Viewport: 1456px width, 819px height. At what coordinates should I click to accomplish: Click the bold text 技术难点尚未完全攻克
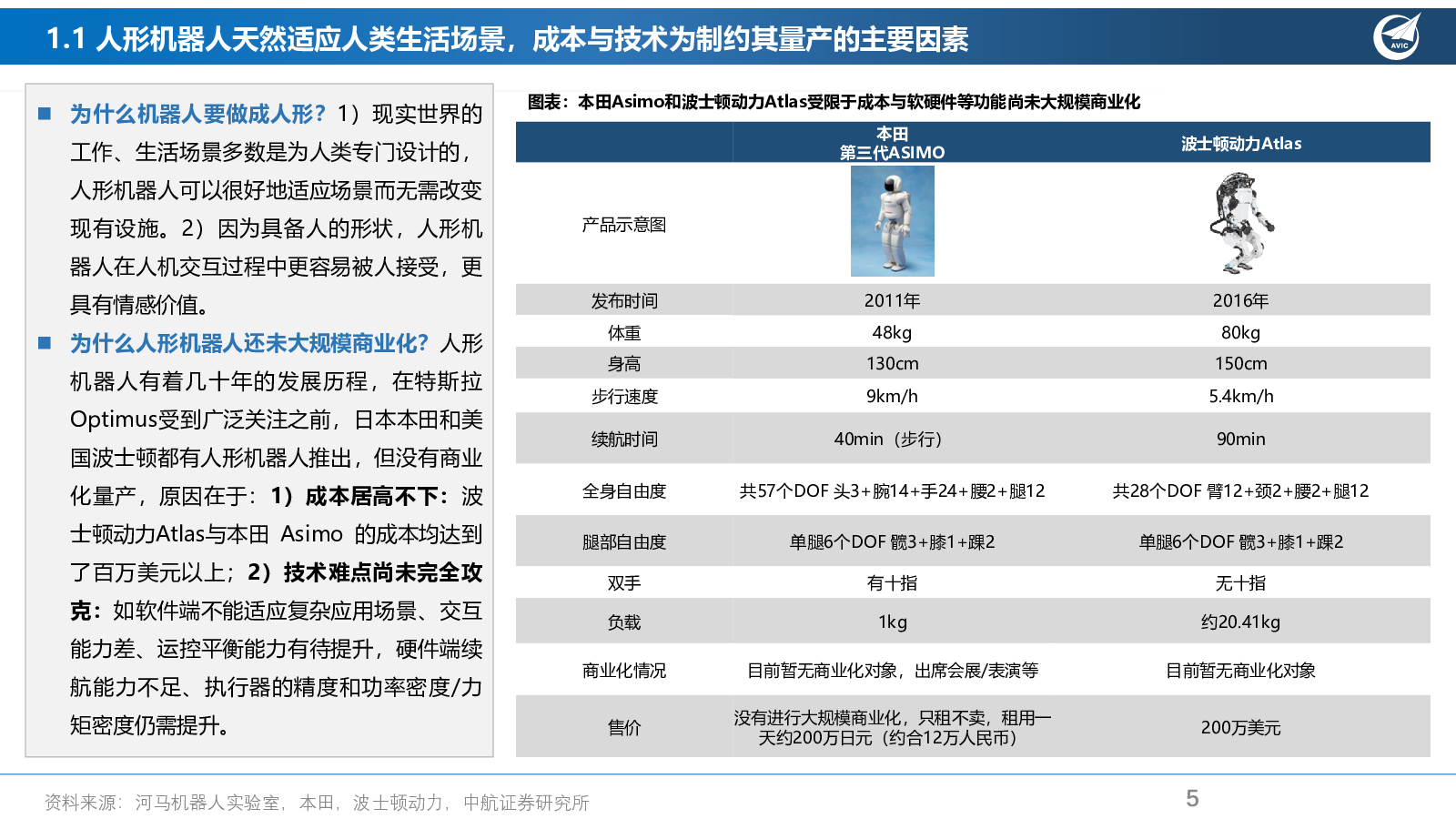(x=275, y=591)
